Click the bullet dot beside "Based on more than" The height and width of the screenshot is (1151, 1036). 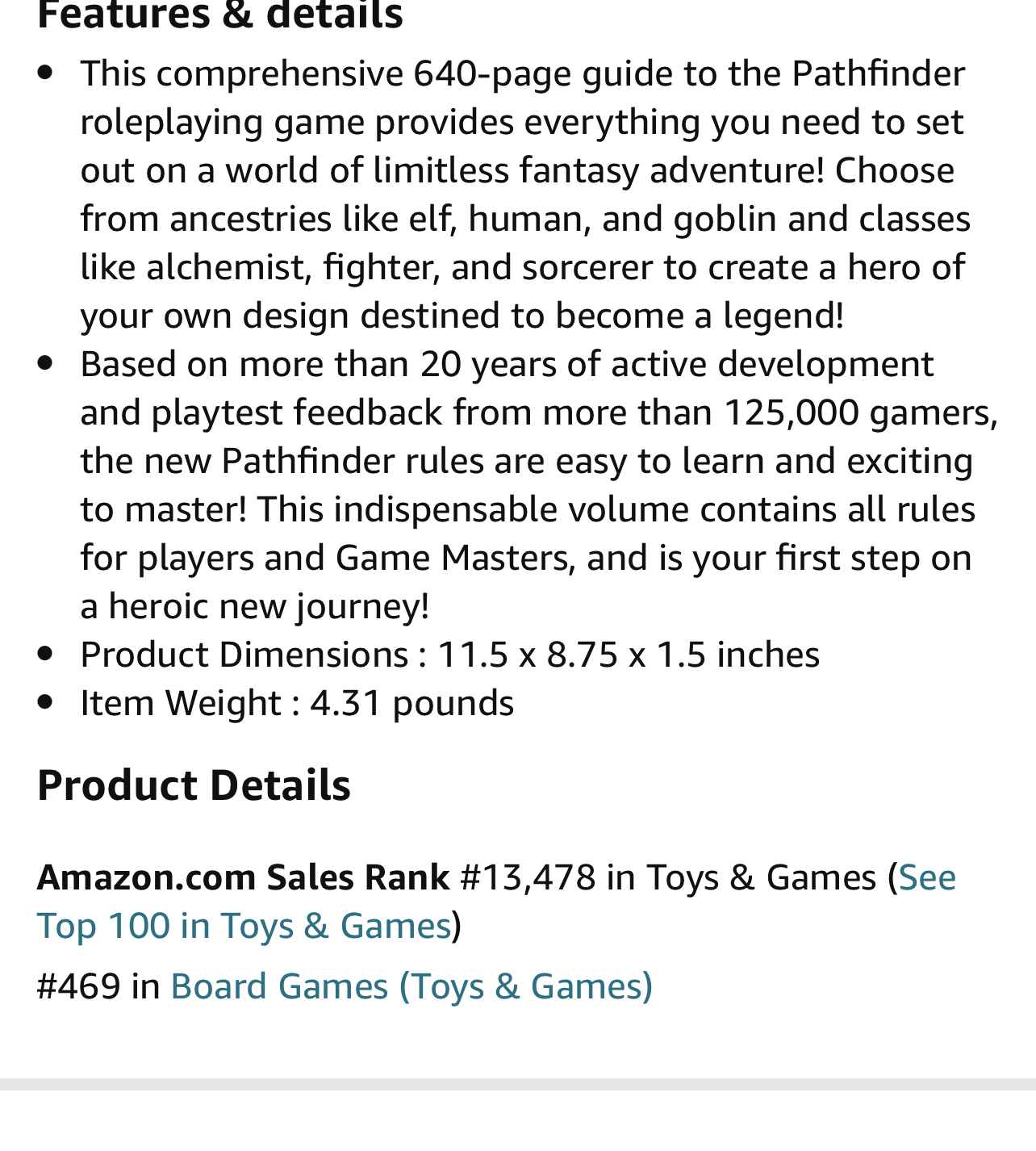click(x=45, y=363)
